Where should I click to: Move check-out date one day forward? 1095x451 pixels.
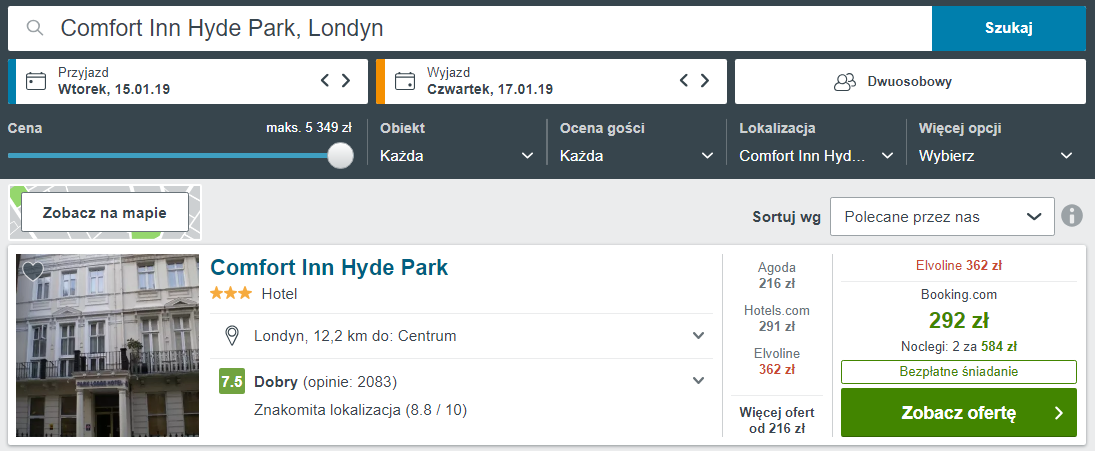click(705, 80)
